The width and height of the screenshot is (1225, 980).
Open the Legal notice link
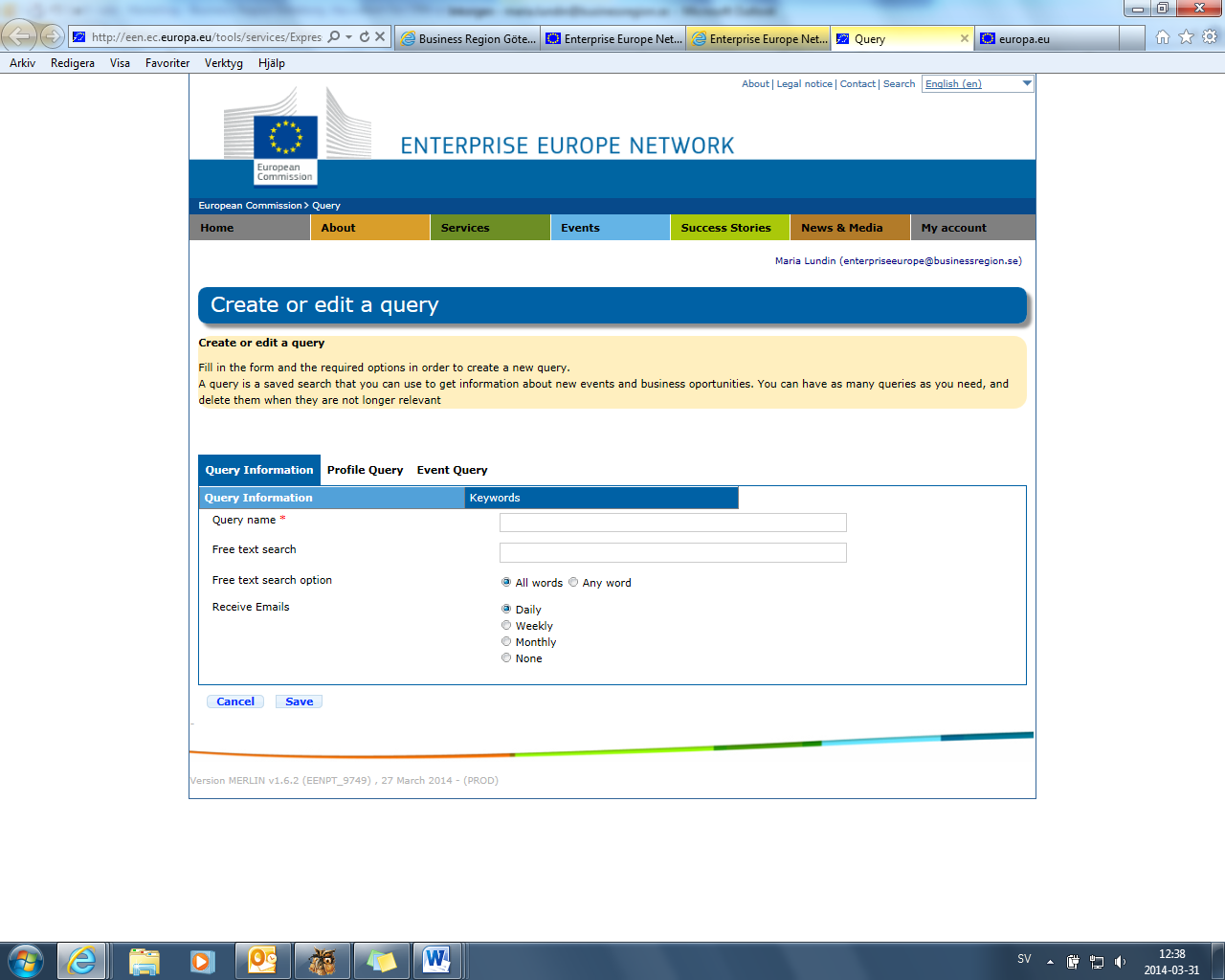click(x=804, y=84)
